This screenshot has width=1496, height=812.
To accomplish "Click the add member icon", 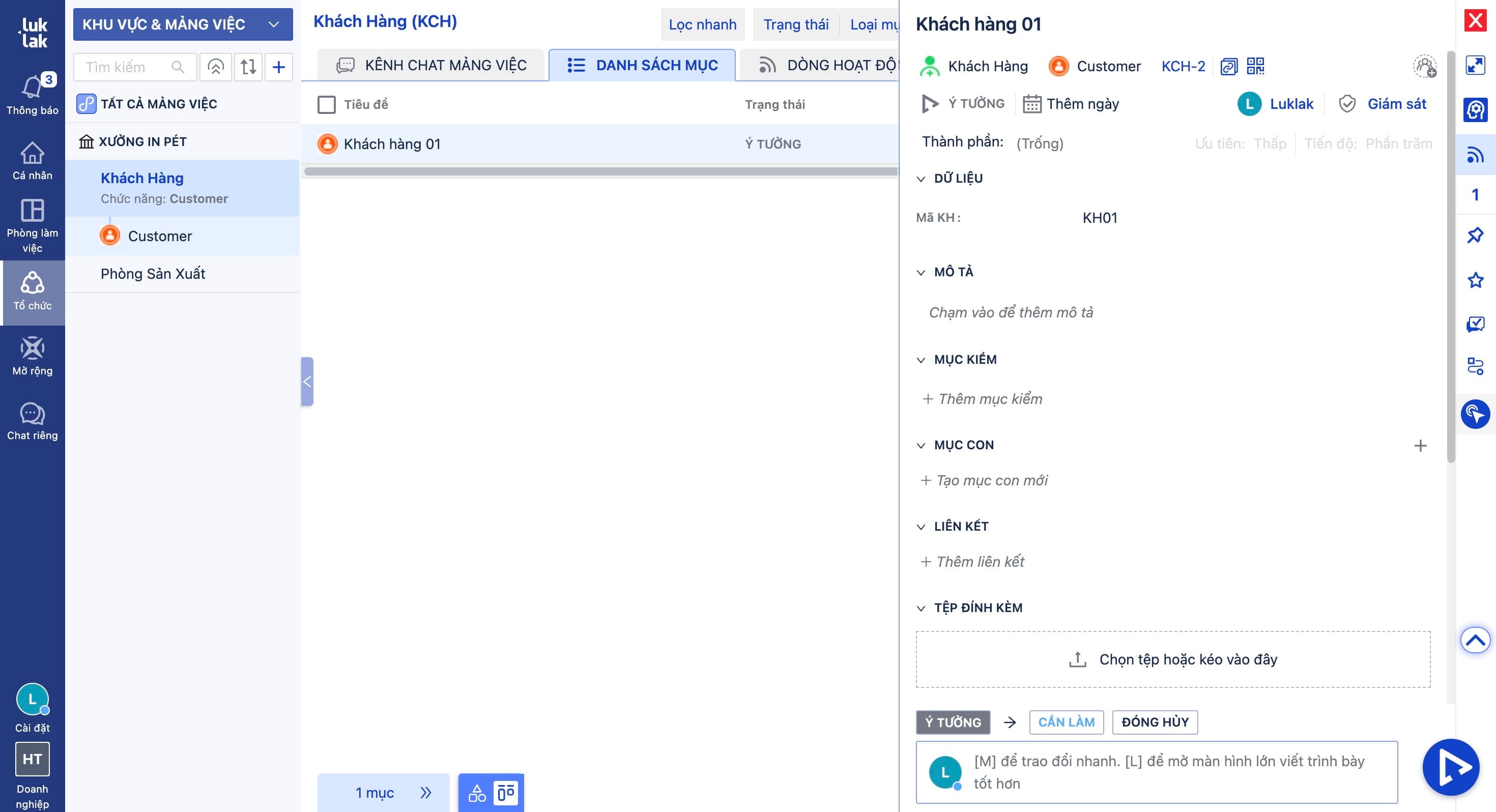I will [x=1425, y=66].
